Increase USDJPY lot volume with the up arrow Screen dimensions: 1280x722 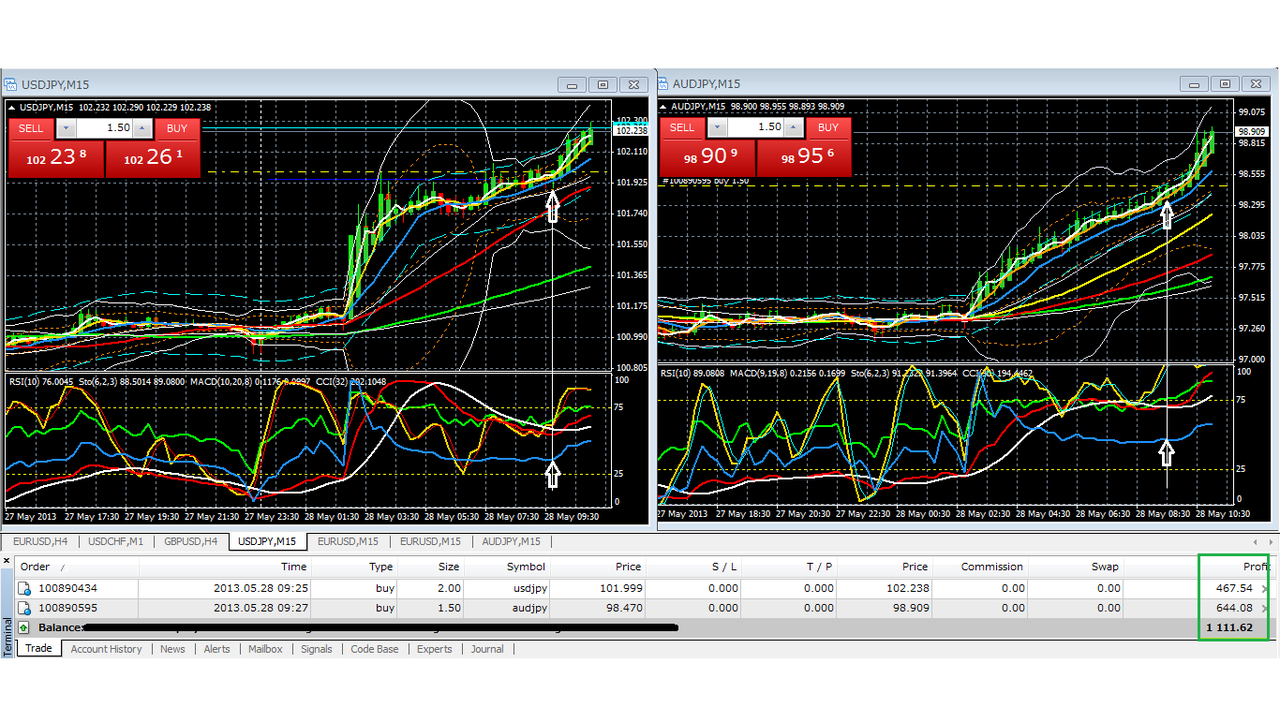point(142,128)
